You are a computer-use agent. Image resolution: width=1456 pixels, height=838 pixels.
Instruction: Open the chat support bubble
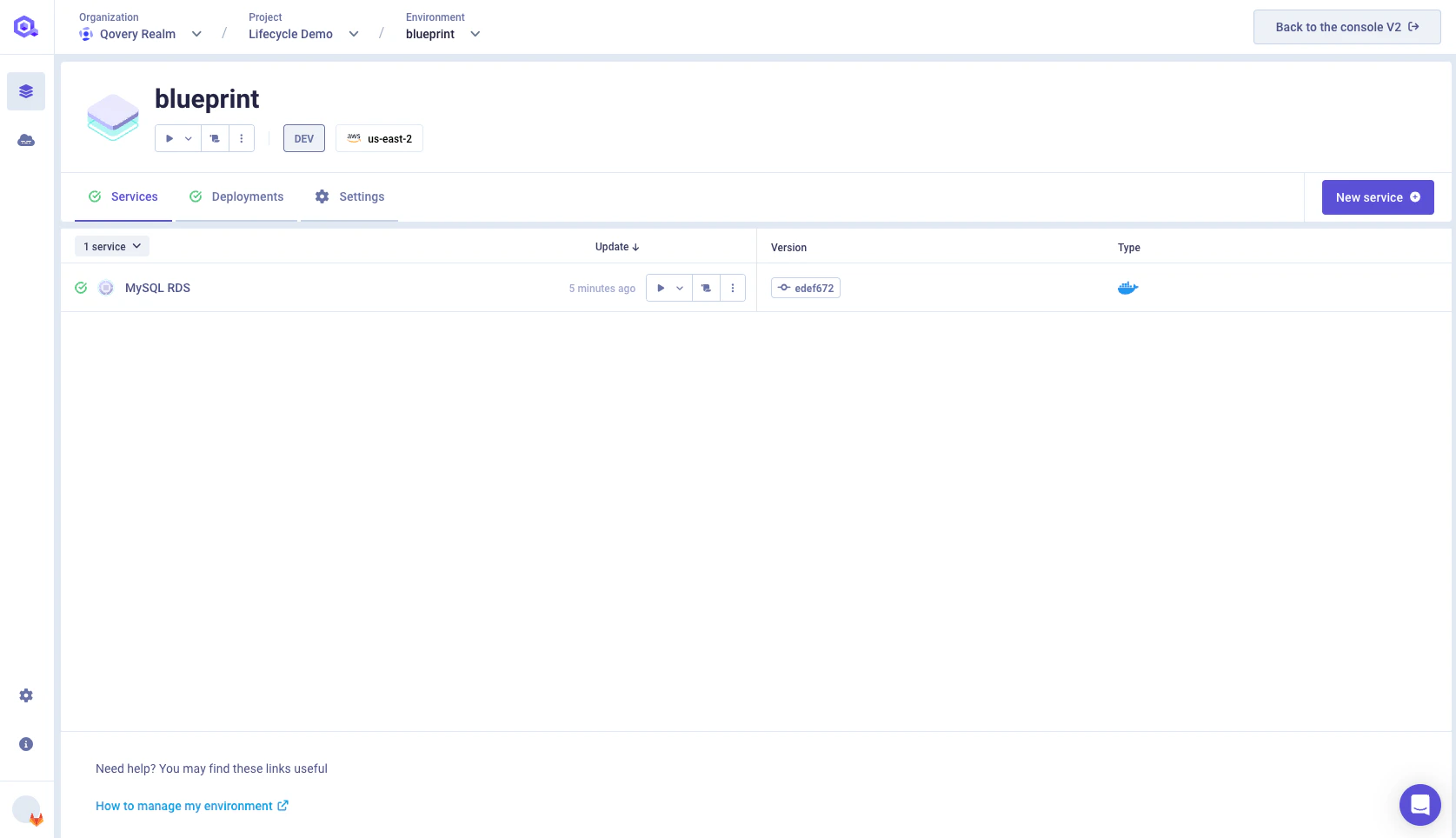[x=1420, y=805]
